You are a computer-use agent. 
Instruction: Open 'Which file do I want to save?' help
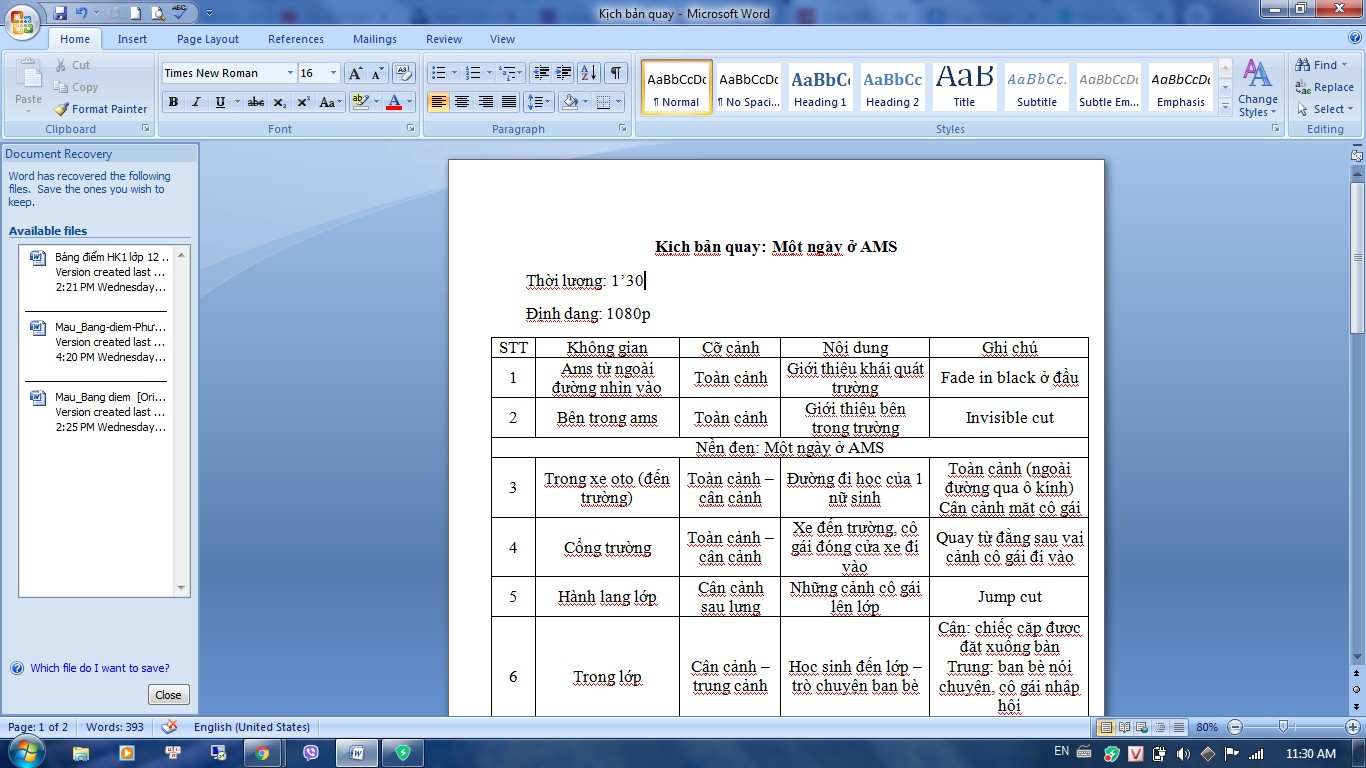point(100,668)
